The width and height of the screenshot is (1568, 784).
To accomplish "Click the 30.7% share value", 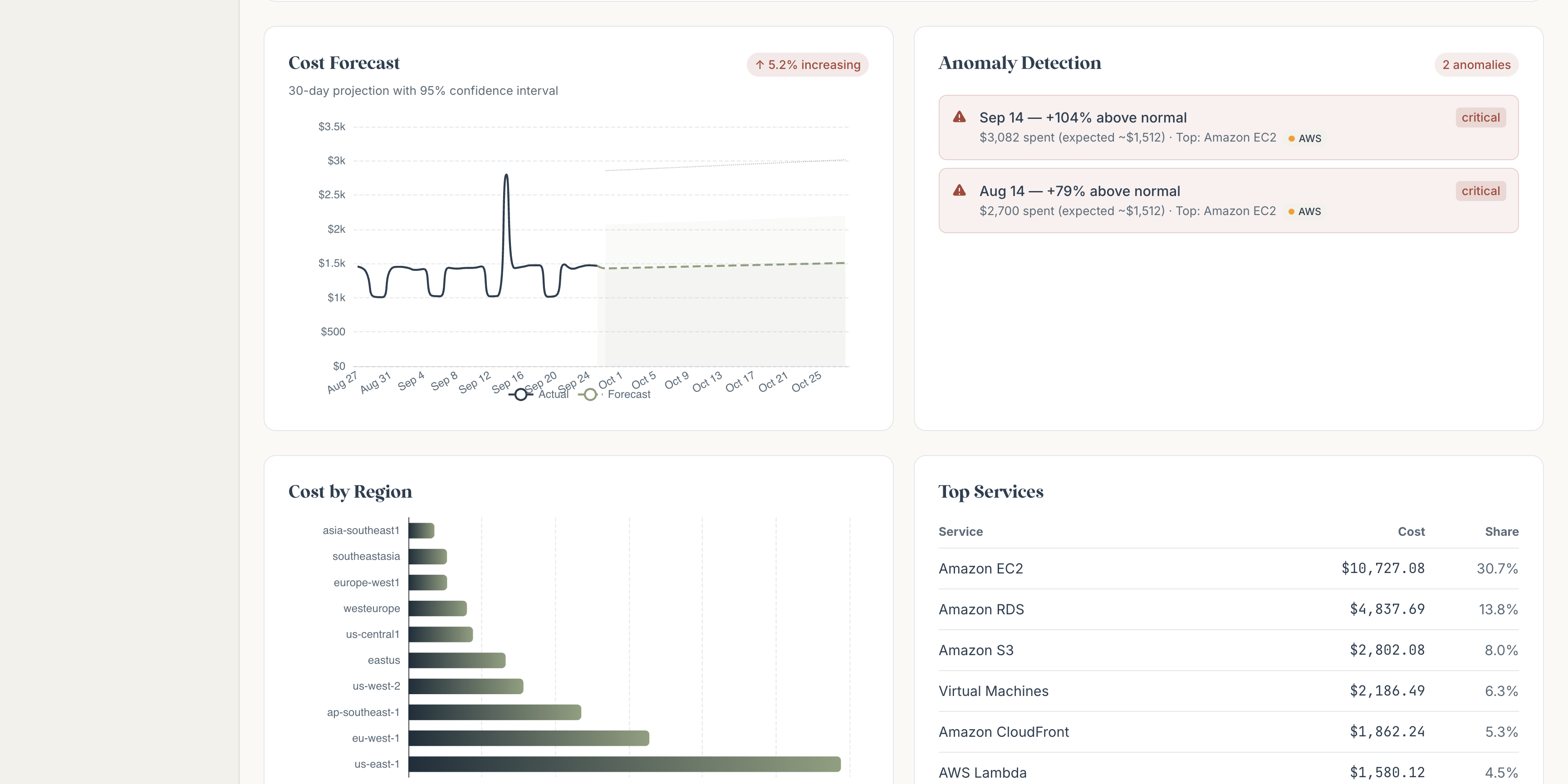I will [x=1497, y=568].
